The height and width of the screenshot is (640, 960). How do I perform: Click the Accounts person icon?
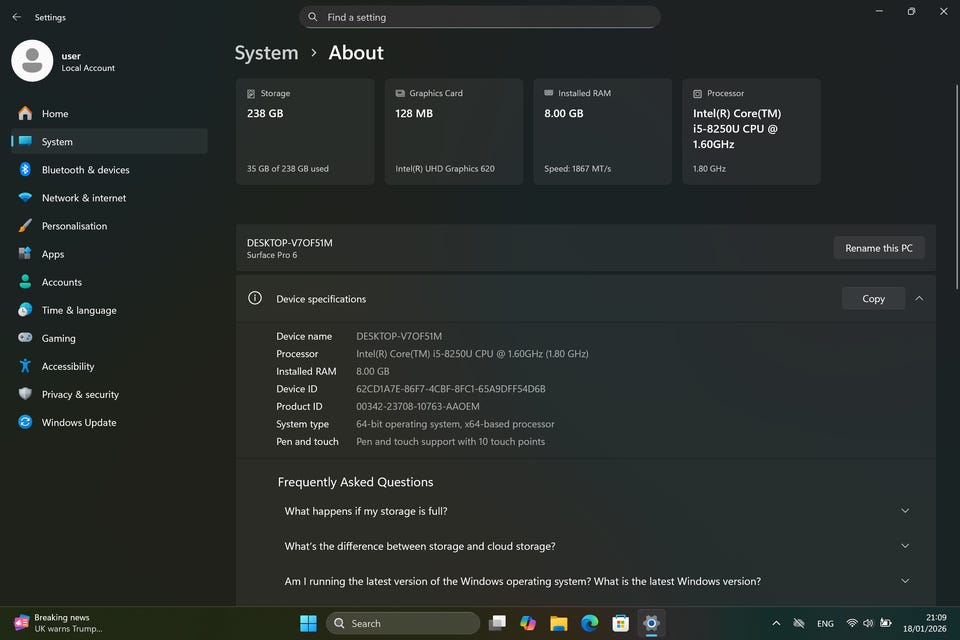(x=25, y=282)
